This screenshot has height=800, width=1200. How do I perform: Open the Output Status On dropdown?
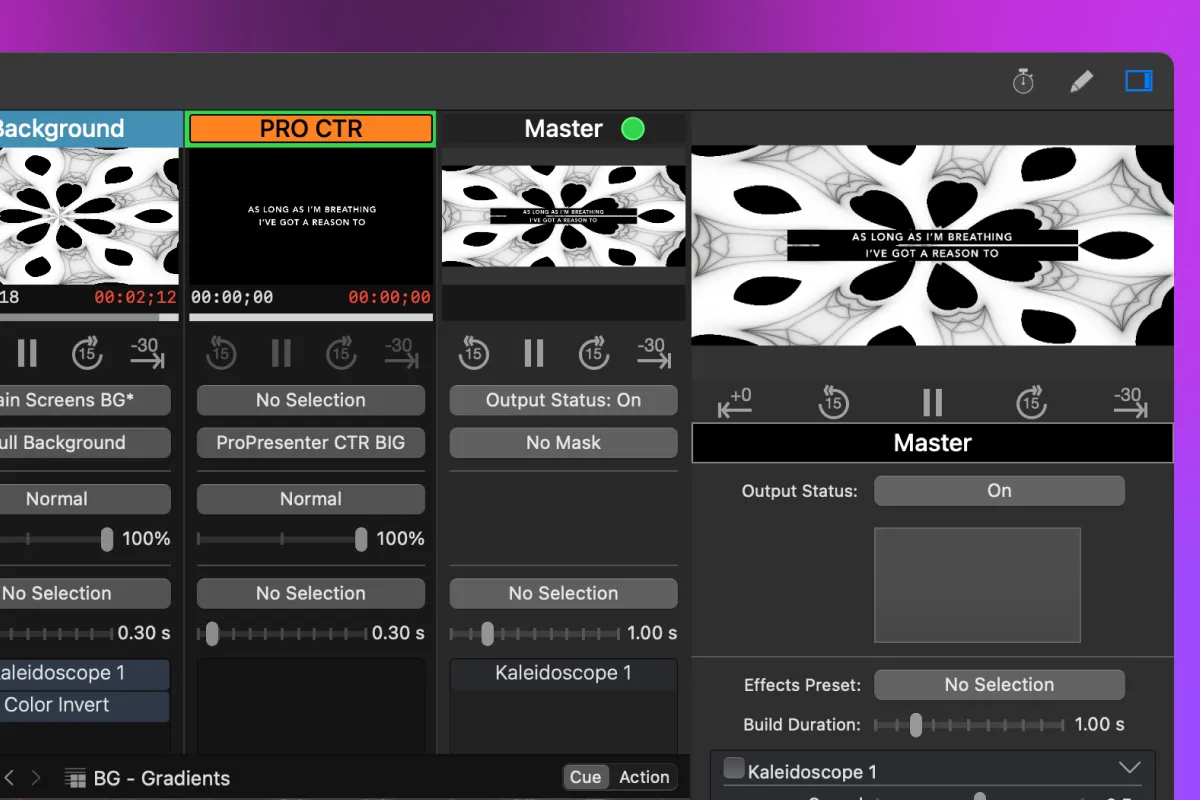click(999, 491)
